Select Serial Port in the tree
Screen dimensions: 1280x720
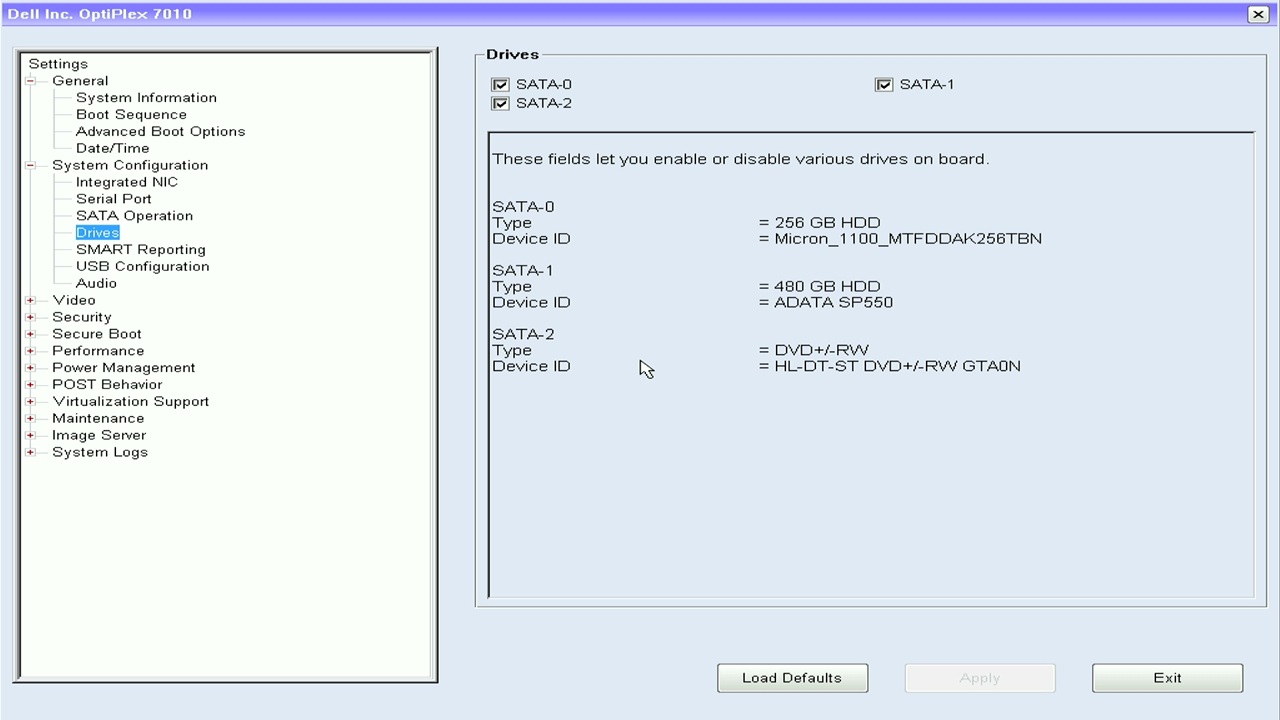click(114, 199)
